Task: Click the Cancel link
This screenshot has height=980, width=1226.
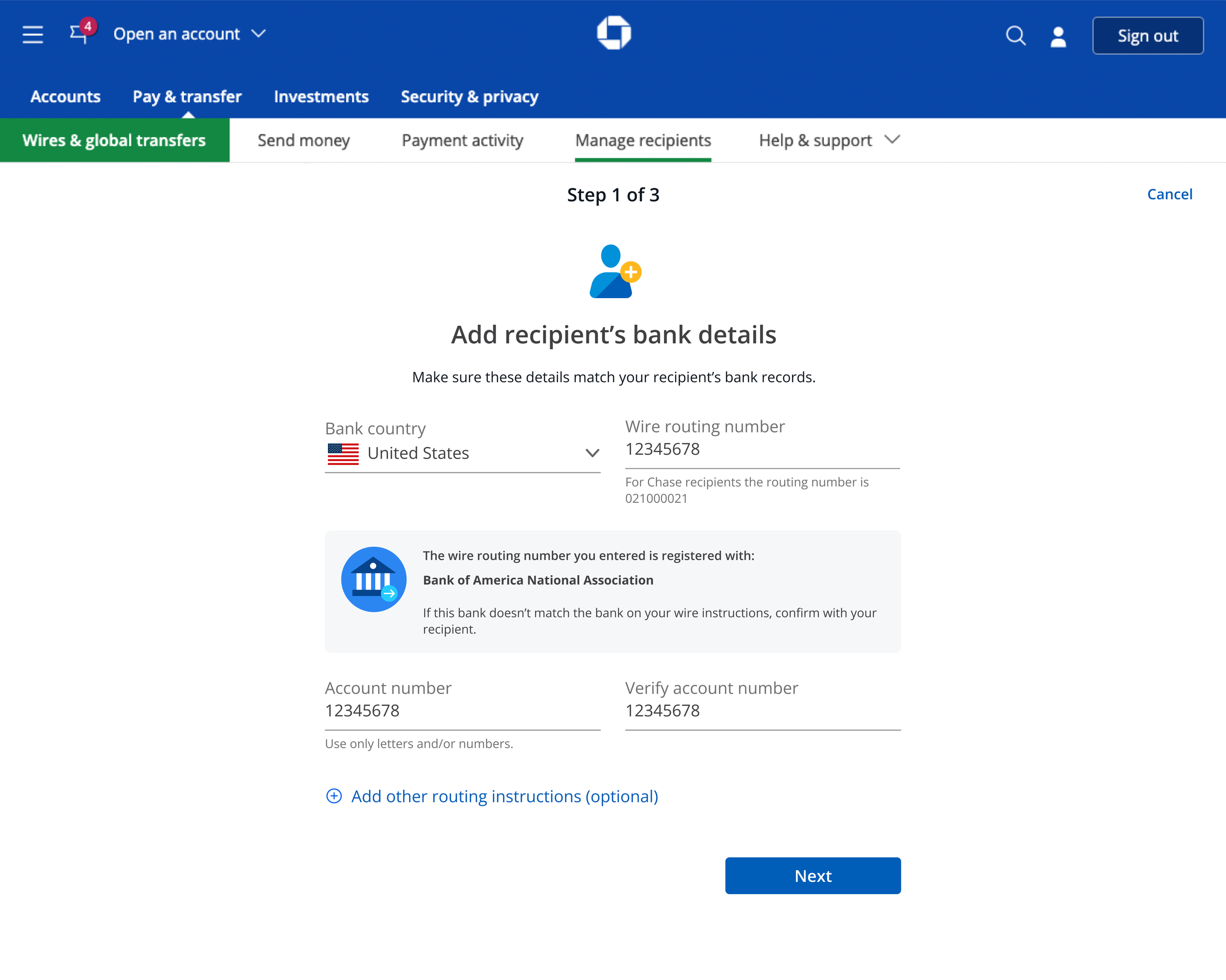Action: pos(1169,195)
